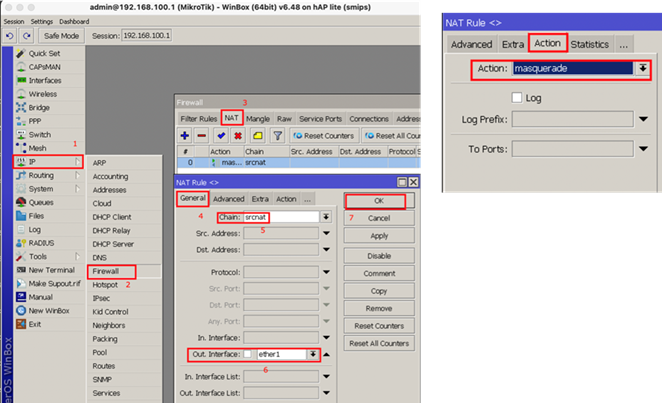Switch to Filter Rules tab
This screenshot has height=403, width=662.
tap(198, 119)
